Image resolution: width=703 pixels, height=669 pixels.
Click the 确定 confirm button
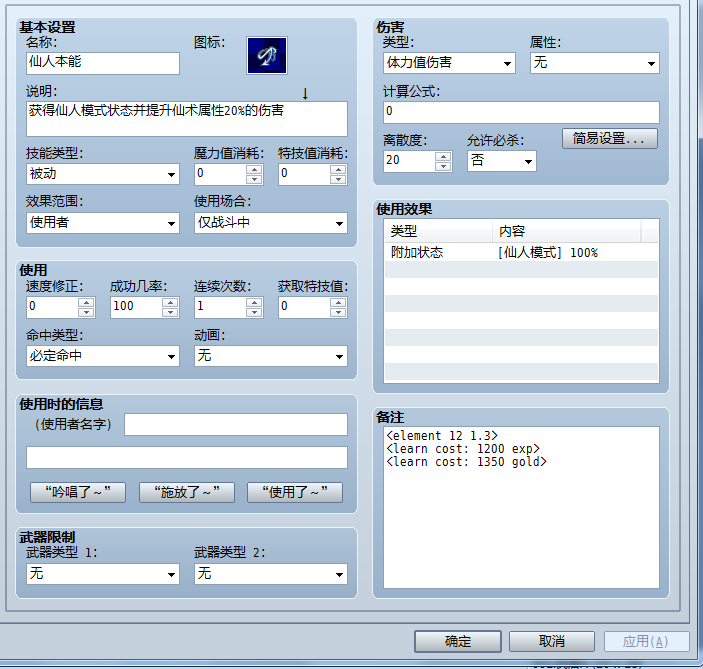[x=458, y=641]
